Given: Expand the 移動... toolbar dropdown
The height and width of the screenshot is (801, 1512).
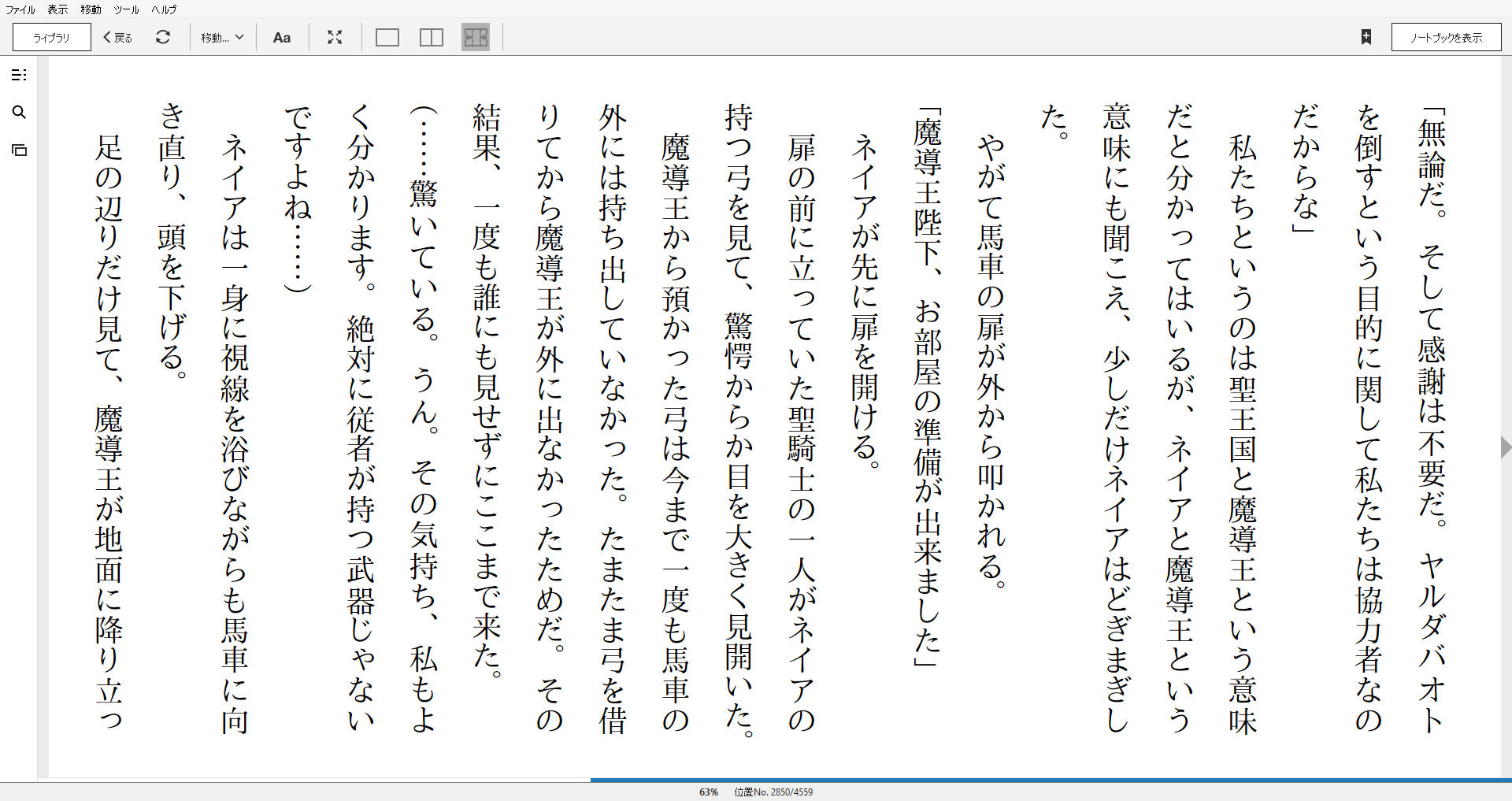Looking at the screenshot, I should click(x=222, y=37).
